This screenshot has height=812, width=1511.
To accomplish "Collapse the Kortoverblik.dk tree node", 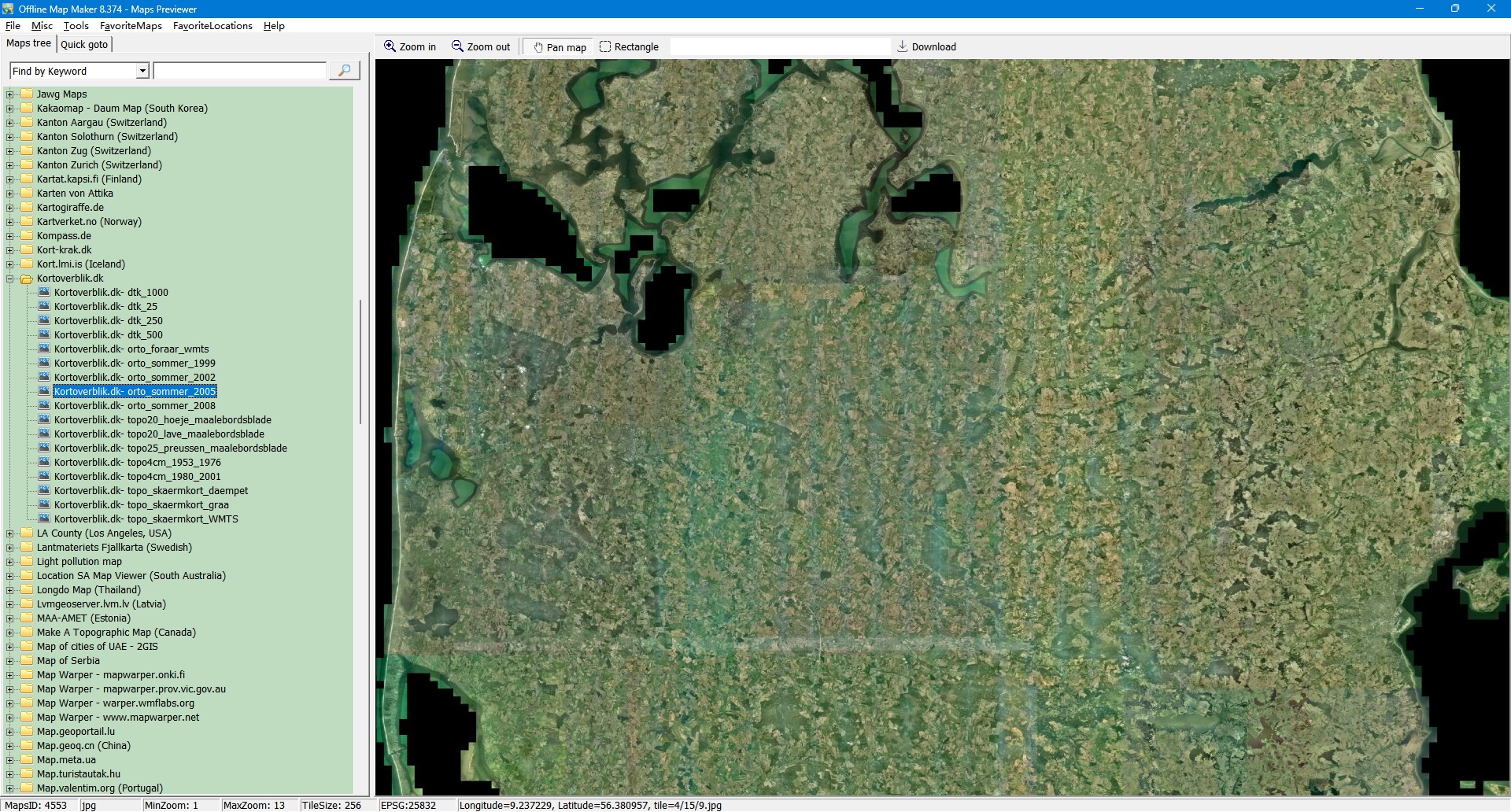I will 10,279.
